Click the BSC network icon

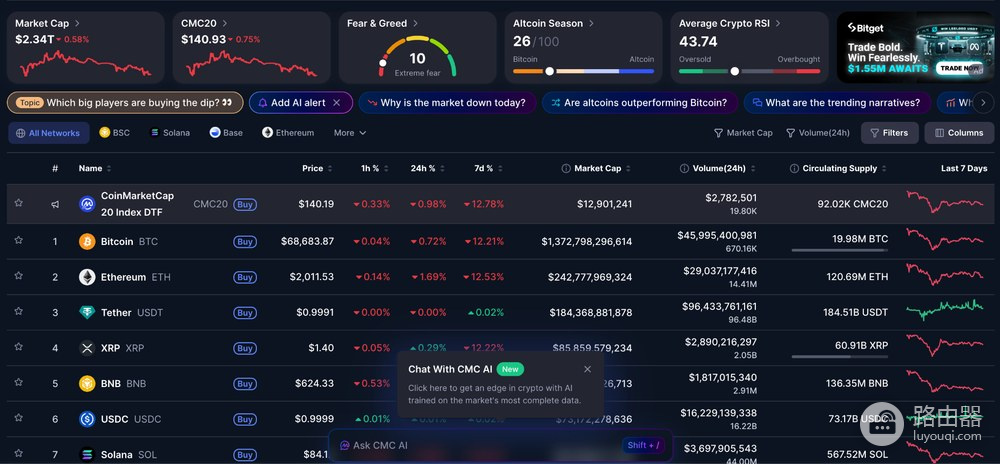coord(105,133)
